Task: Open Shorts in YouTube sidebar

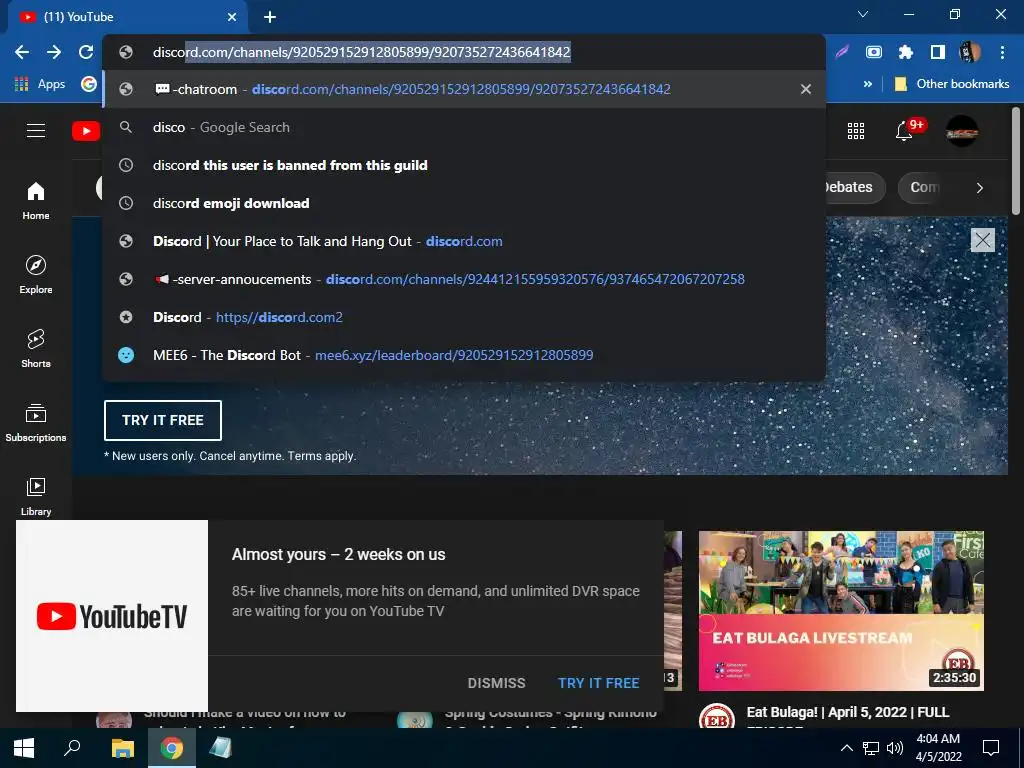Action: (36, 348)
